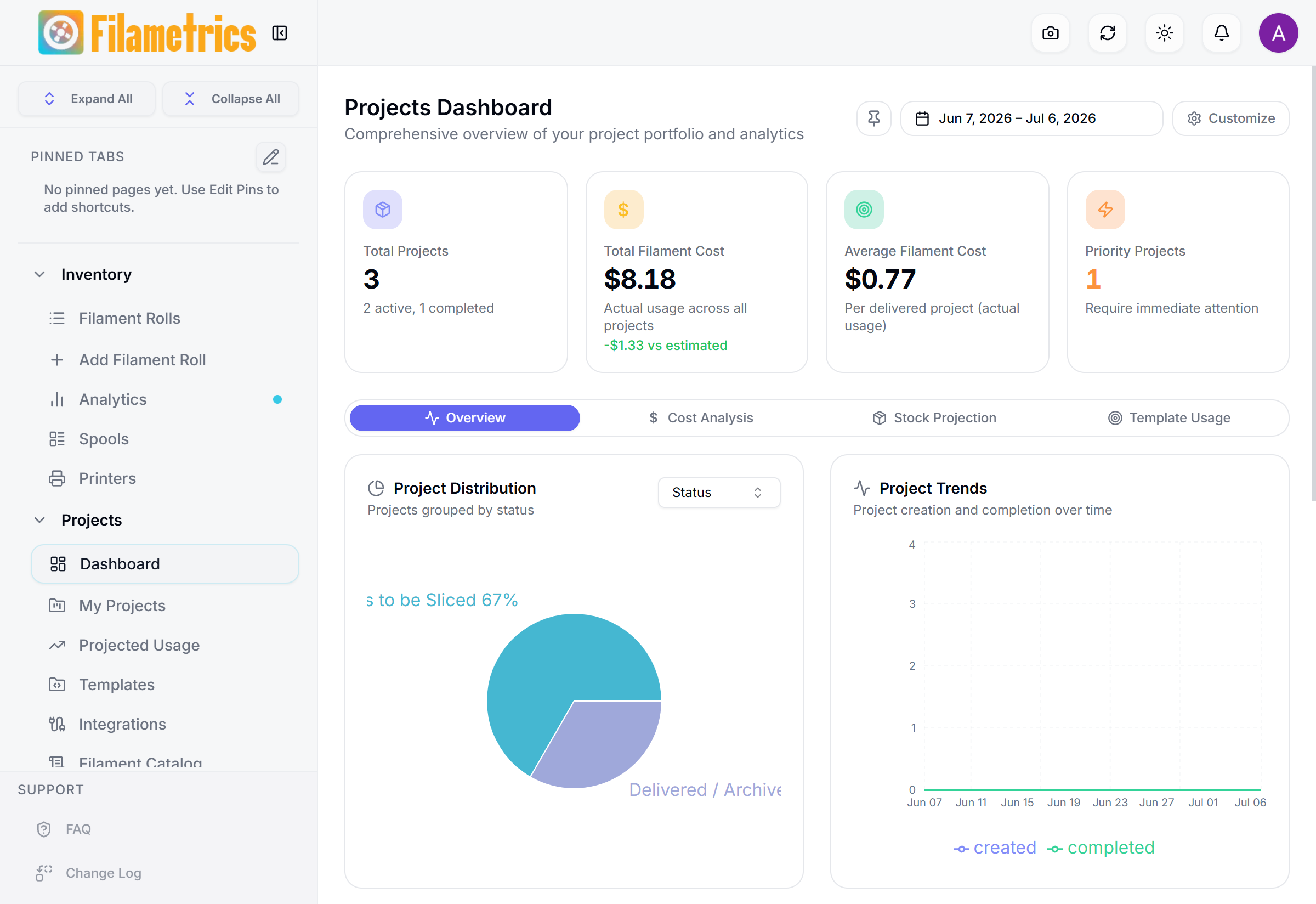Click the $0.77 average cost value
Screen dimensions: 1316x904
pos(880,279)
